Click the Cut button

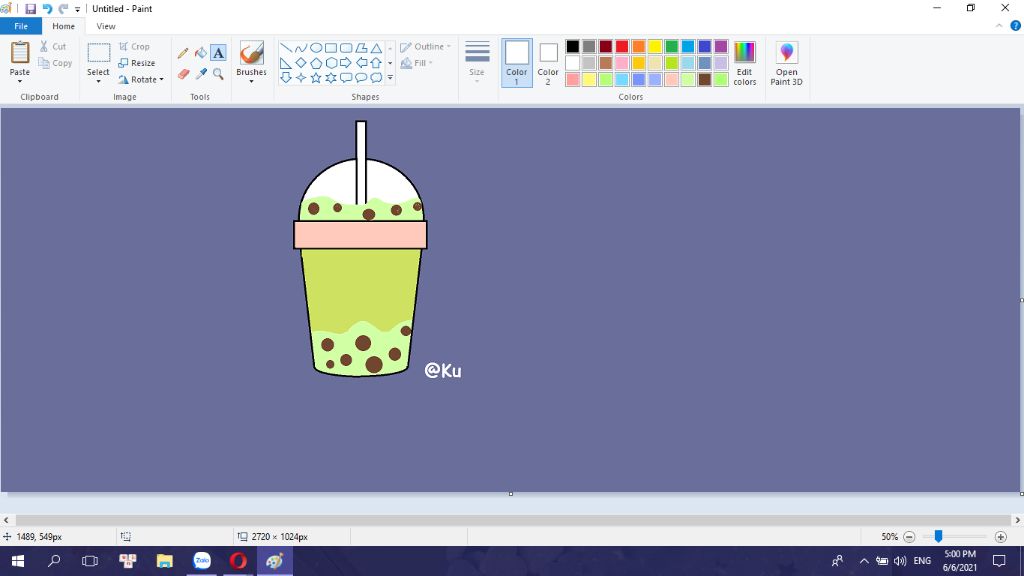coord(53,47)
